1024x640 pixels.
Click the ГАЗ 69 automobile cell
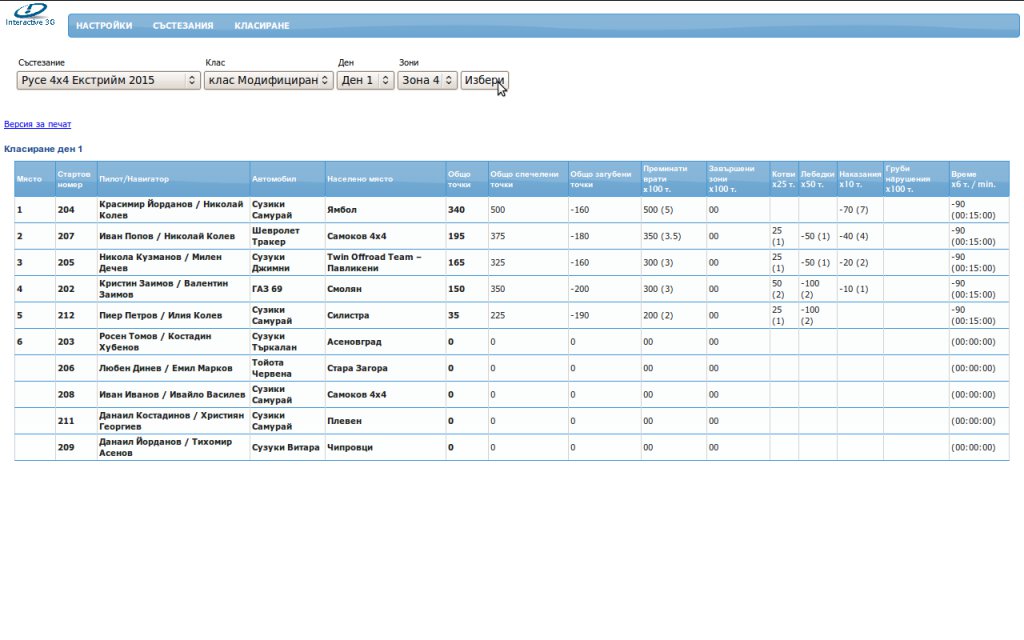(x=267, y=289)
